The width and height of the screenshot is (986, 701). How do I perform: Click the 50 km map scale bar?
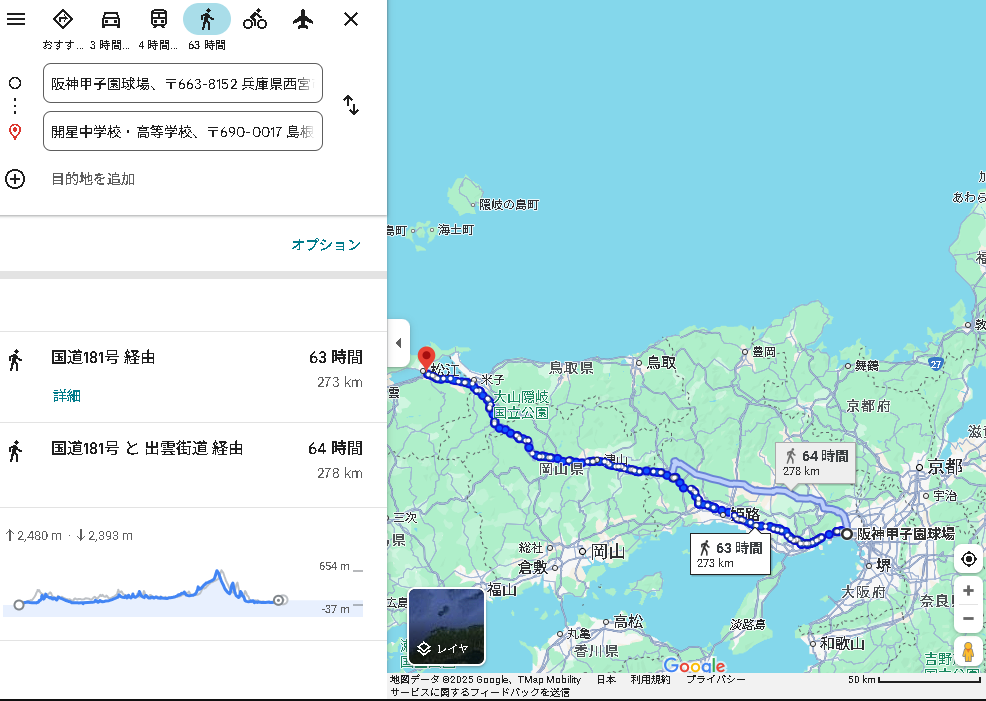point(914,680)
